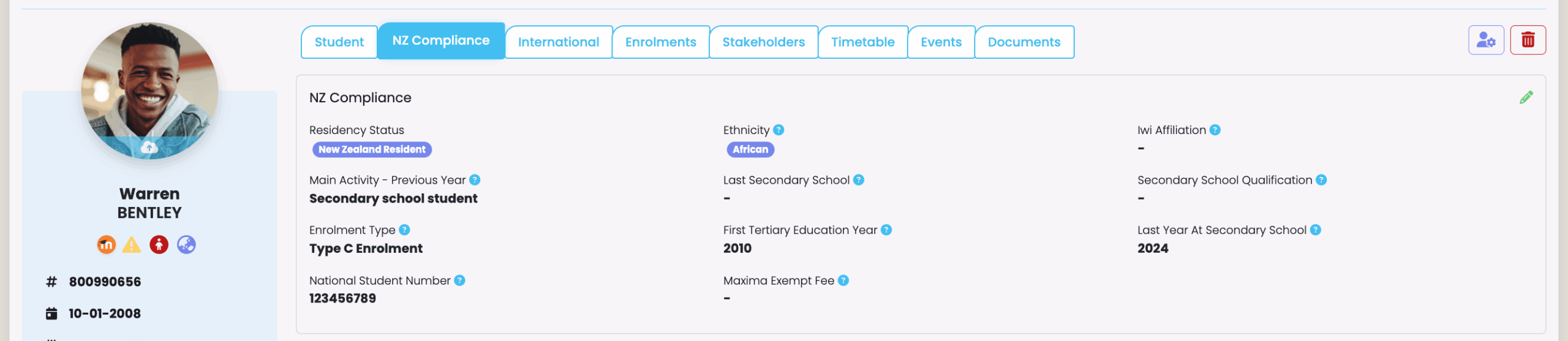The height and width of the screenshot is (341, 1568).
Task: Show help for National Student Number
Action: click(x=459, y=280)
